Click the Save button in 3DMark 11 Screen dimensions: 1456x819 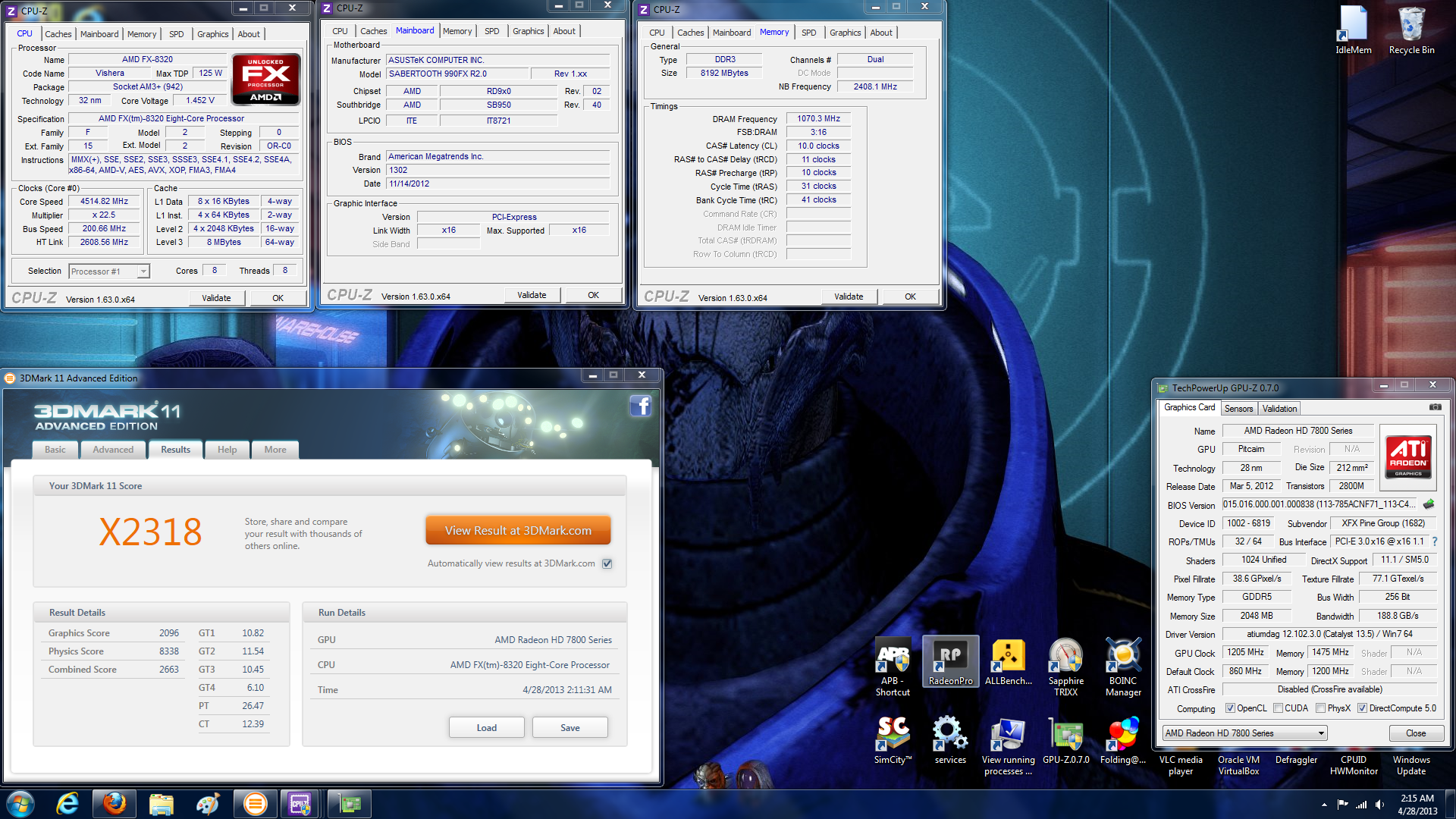pos(570,728)
